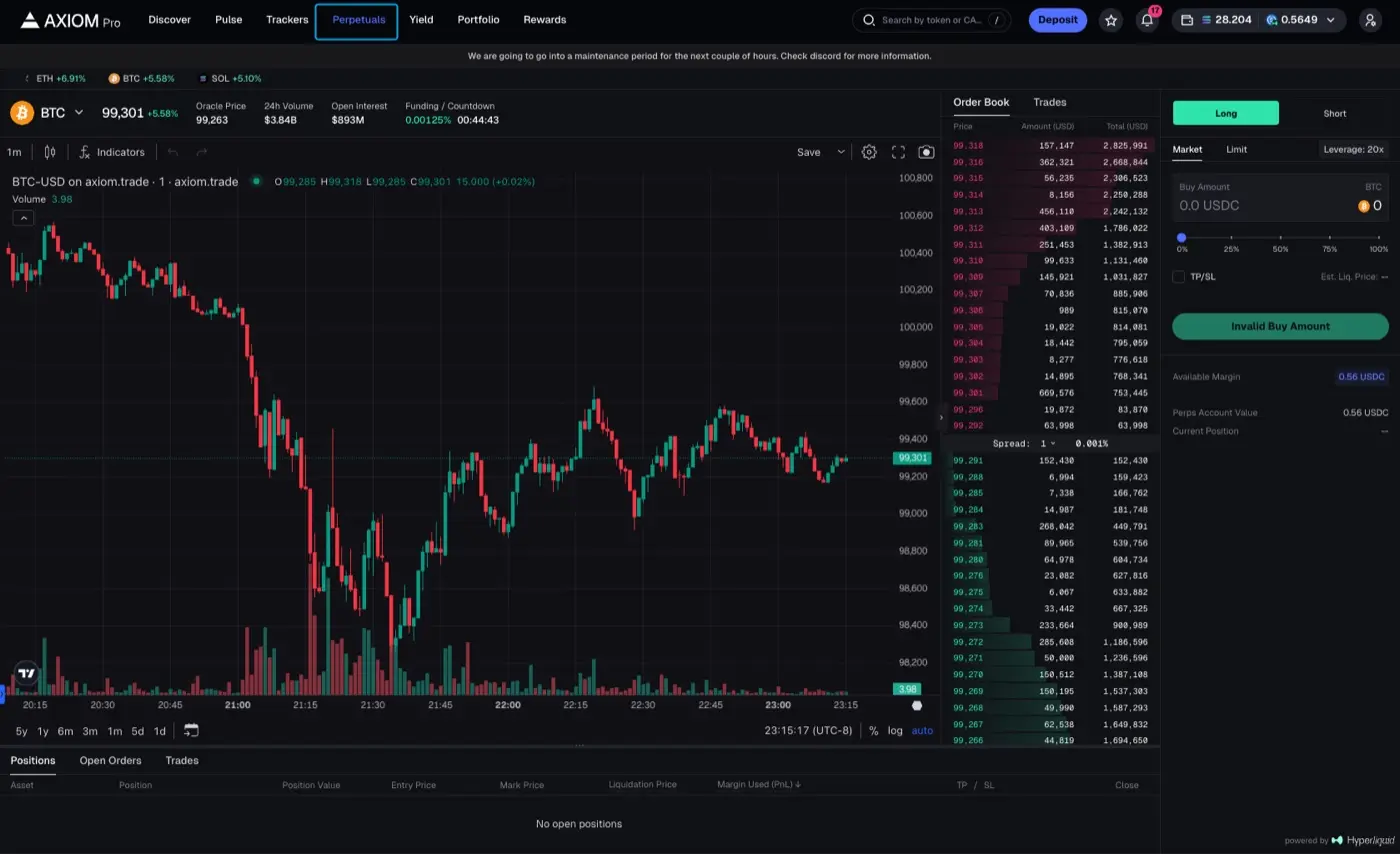This screenshot has width=1400, height=854.
Task: Select the Short side
Action: (1335, 113)
